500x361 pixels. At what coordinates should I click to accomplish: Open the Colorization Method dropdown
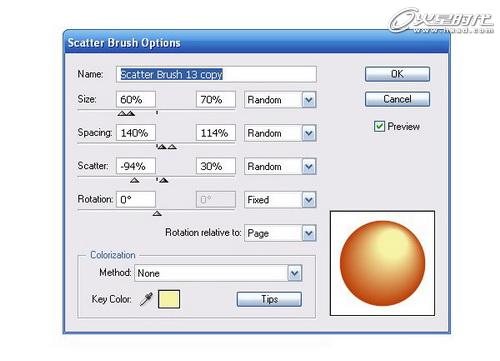click(x=218, y=273)
